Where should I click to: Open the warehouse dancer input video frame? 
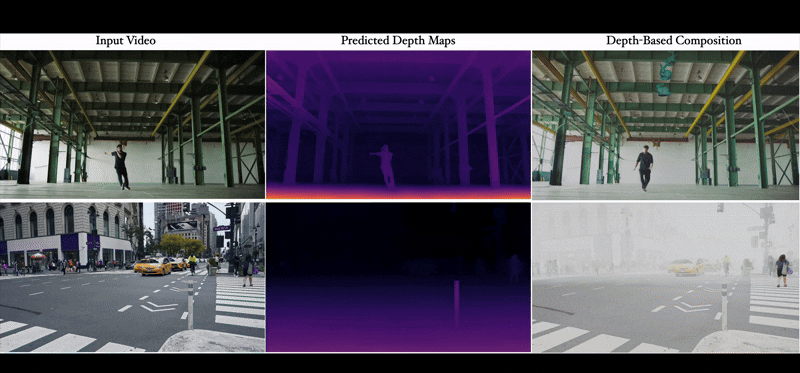click(x=132, y=125)
